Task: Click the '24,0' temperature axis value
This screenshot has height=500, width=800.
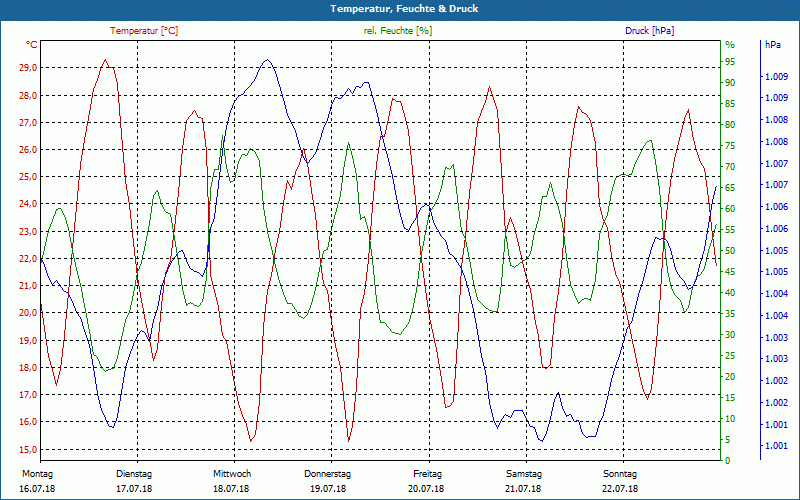Action: 28,204
